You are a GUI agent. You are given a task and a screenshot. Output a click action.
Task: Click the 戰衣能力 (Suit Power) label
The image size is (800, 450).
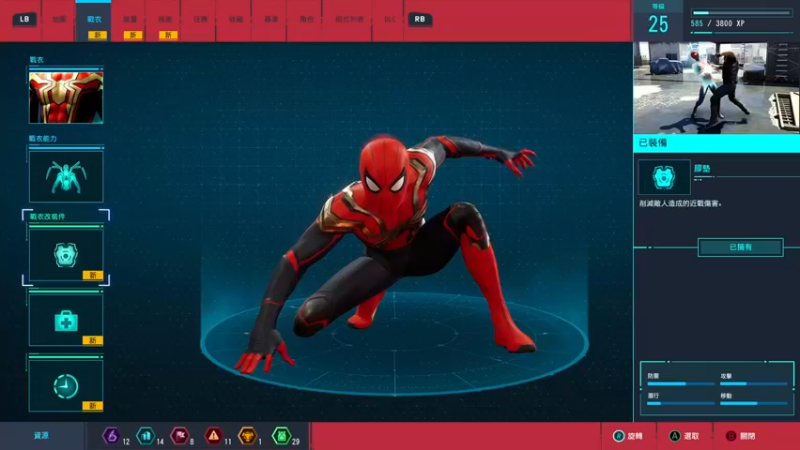pyautogui.click(x=43, y=139)
